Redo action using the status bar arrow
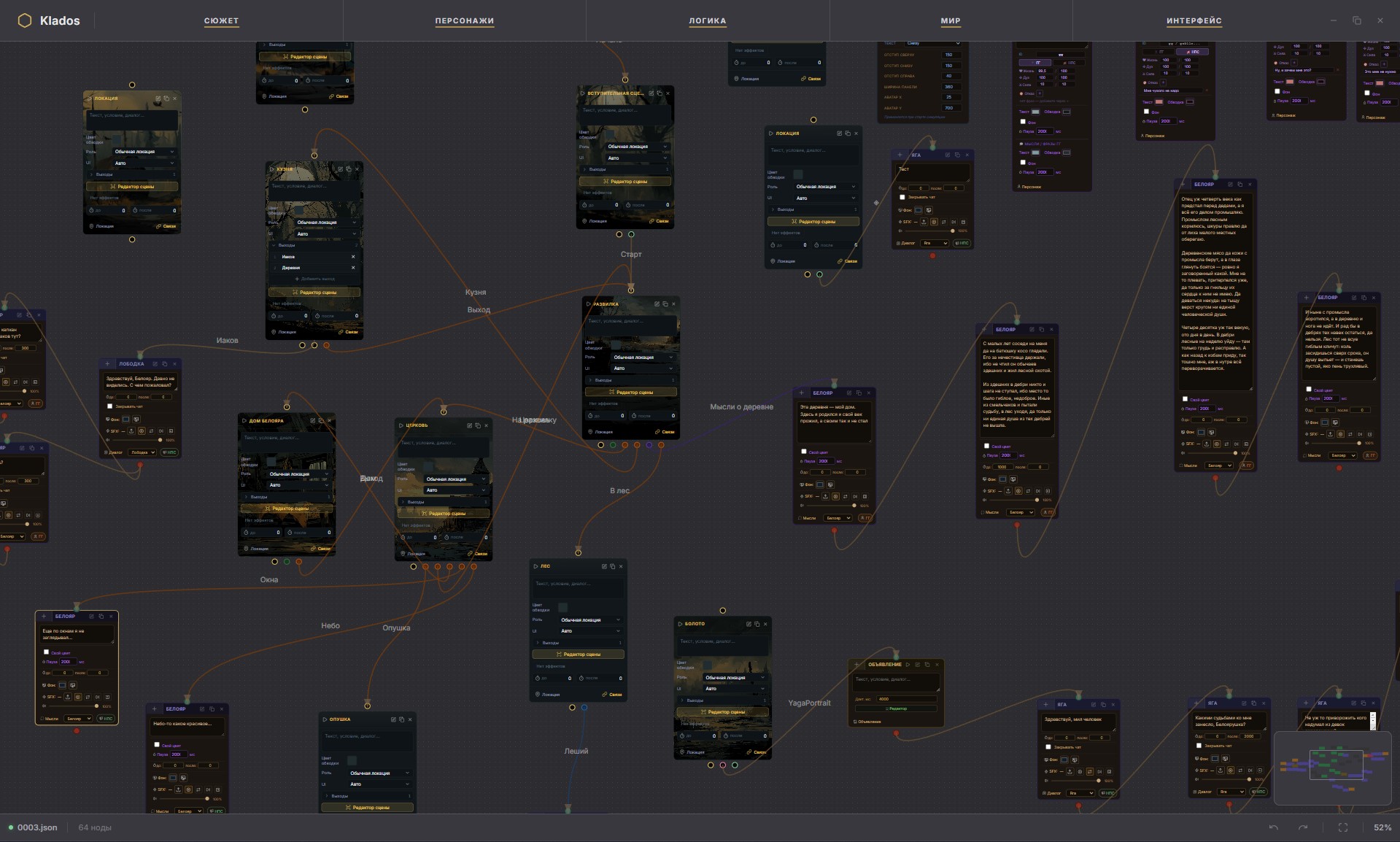Image resolution: width=1400 pixels, height=842 pixels. click(1303, 827)
